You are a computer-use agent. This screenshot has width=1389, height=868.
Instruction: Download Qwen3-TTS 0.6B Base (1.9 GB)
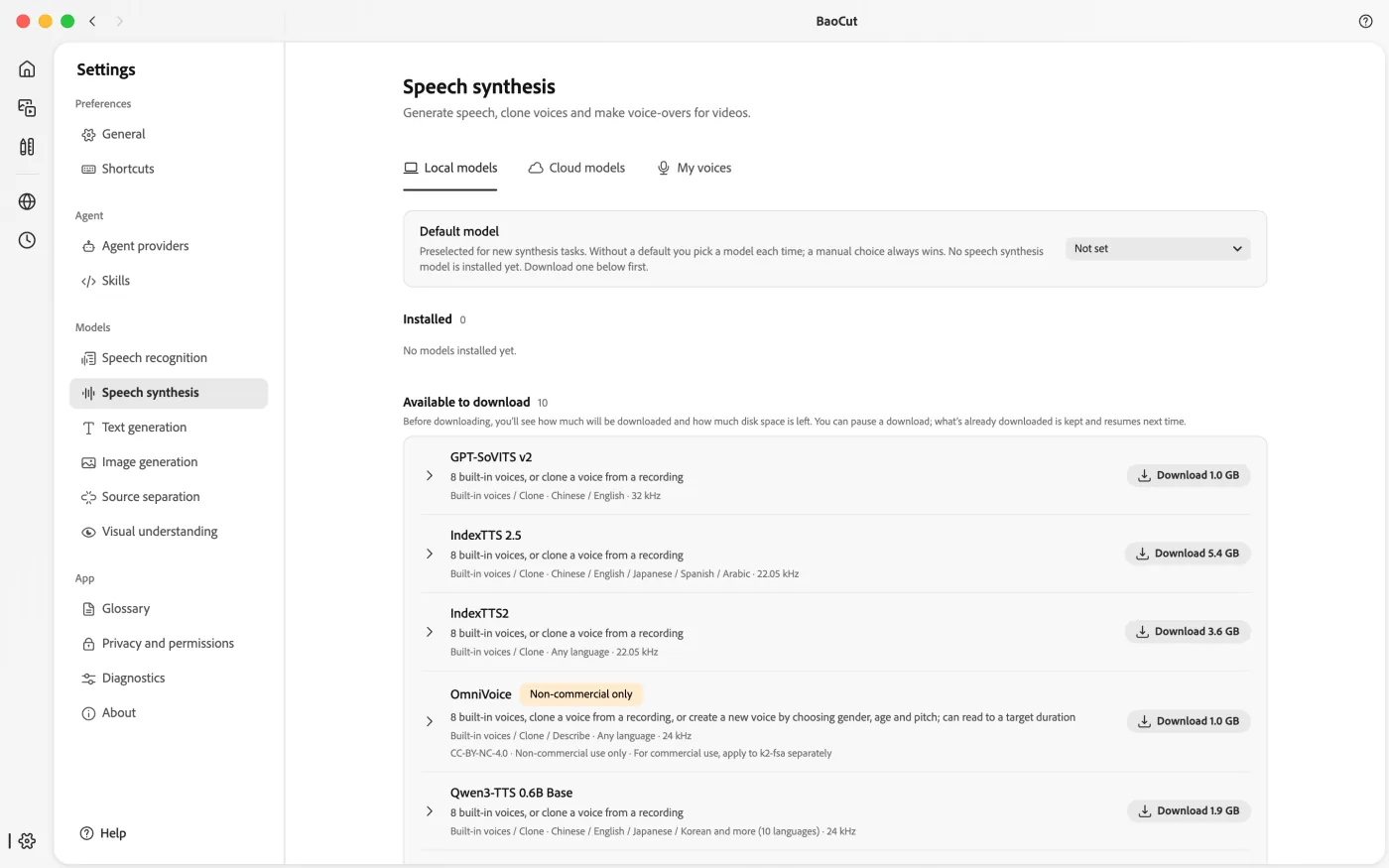point(1189,811)
